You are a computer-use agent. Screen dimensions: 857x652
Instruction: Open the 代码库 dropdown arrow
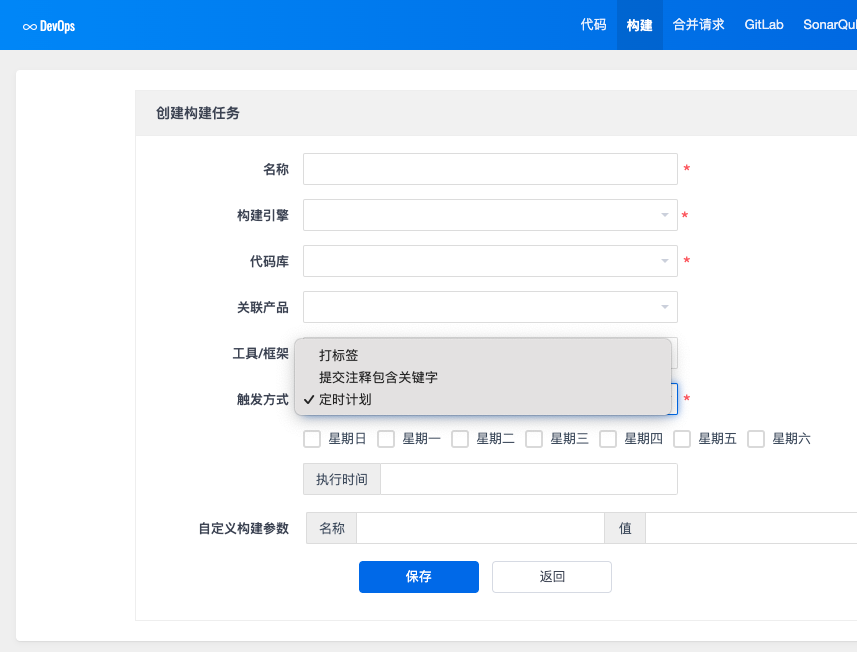(664, 261)
